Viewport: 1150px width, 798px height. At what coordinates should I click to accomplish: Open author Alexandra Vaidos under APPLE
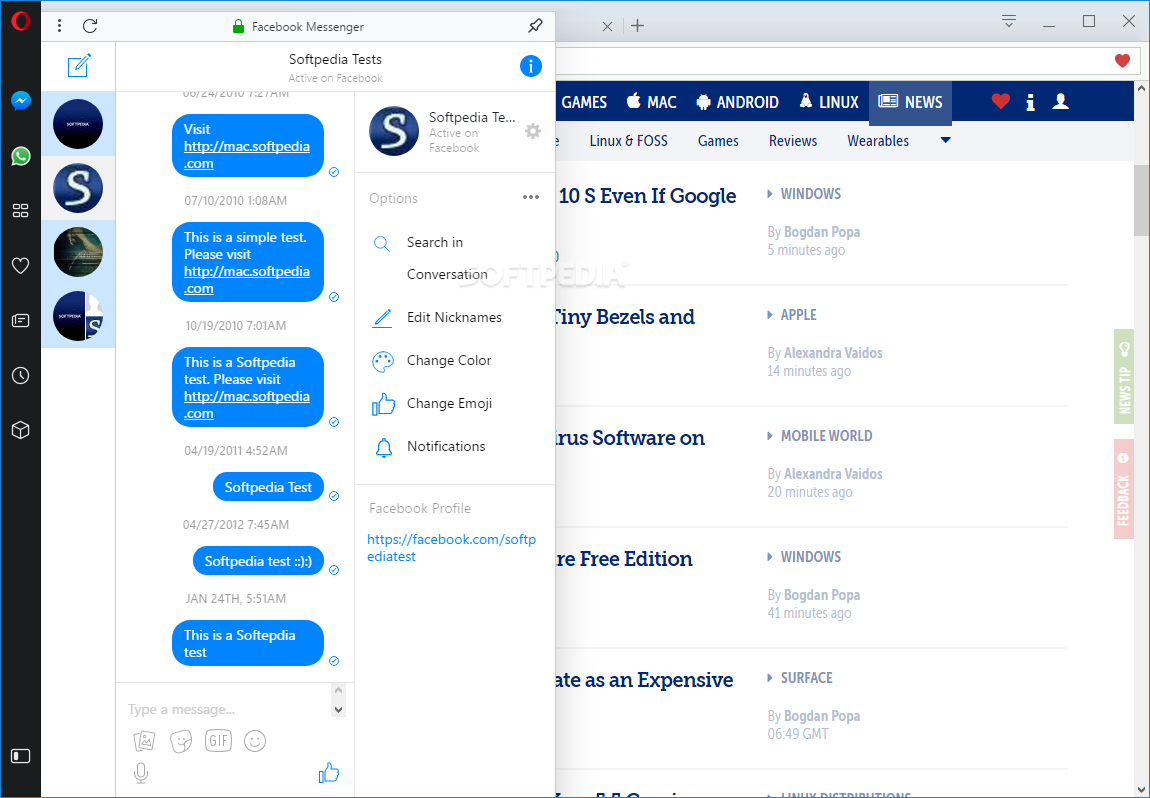[x=833, y=353]
